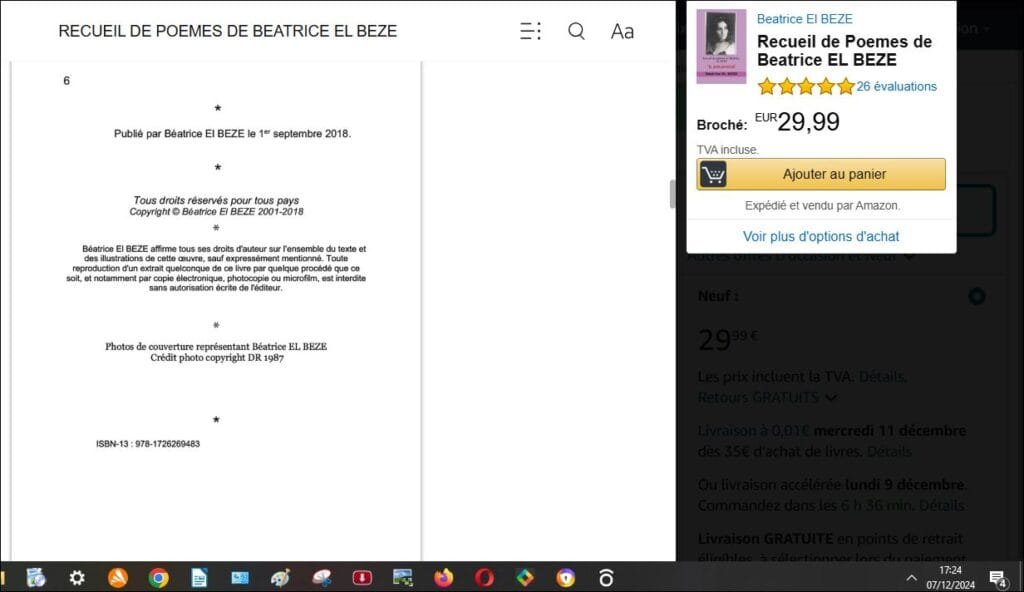
Task: Show hidden system tray icons
Action: [911, 577]
